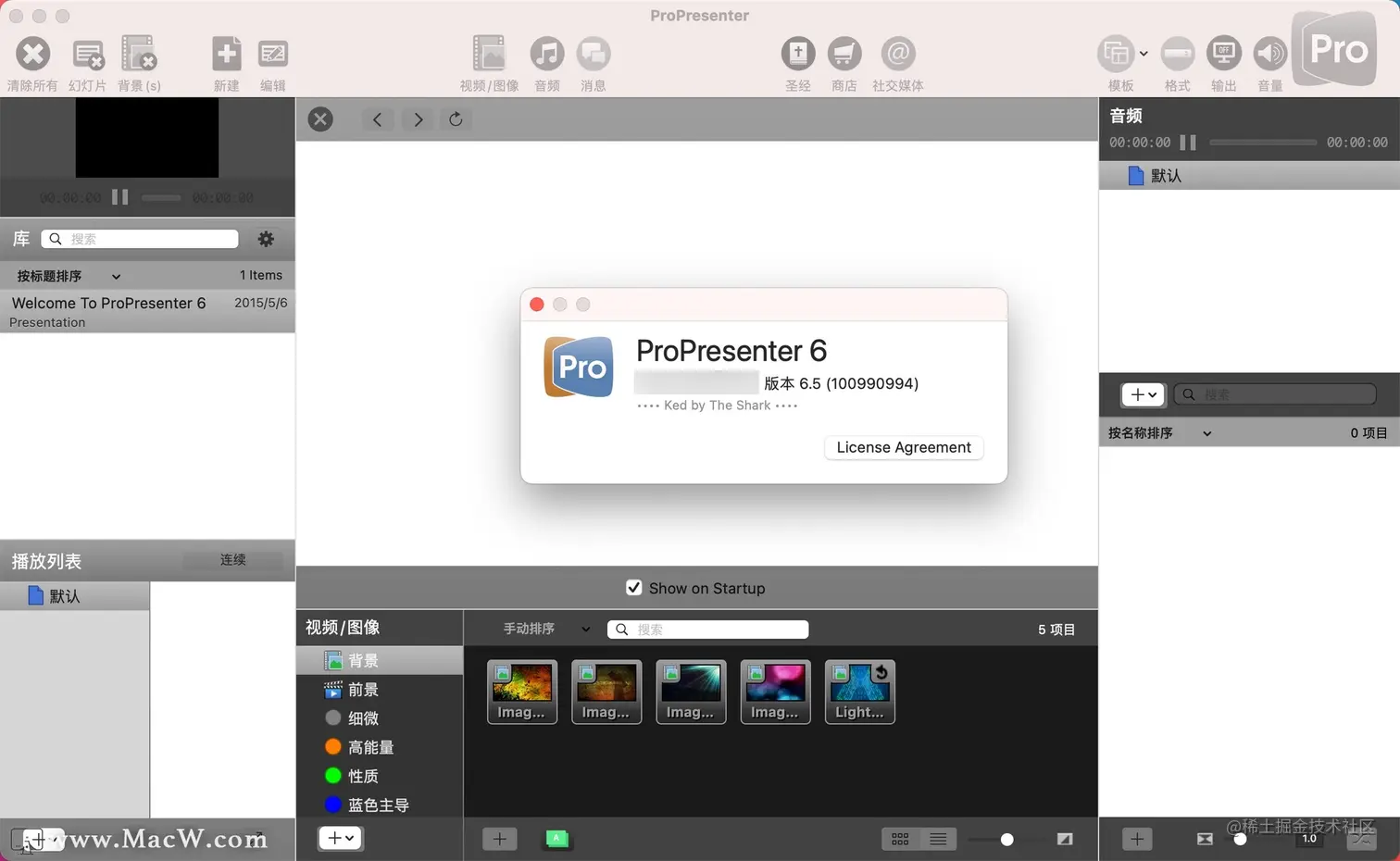Pause the preview video playback
Viewport: 1400px width, 861px height.
[x=120, y=197]
